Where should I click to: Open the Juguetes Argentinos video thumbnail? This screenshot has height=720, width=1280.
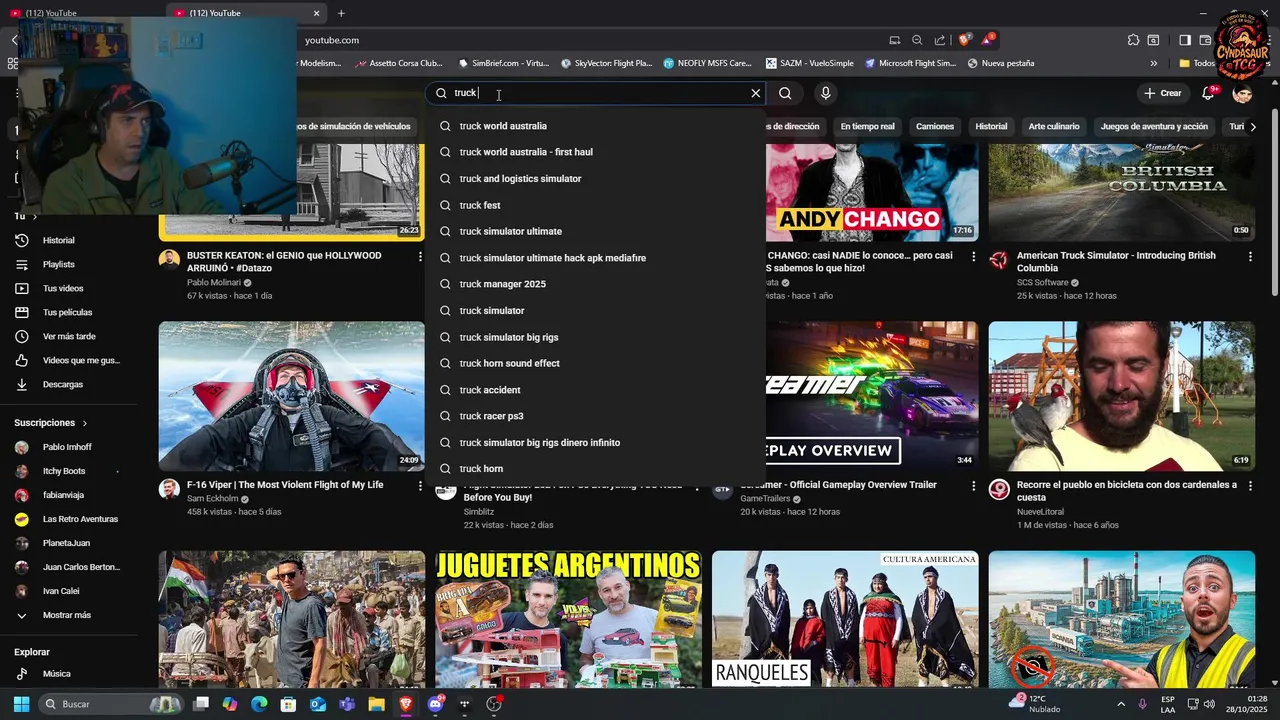568,619
